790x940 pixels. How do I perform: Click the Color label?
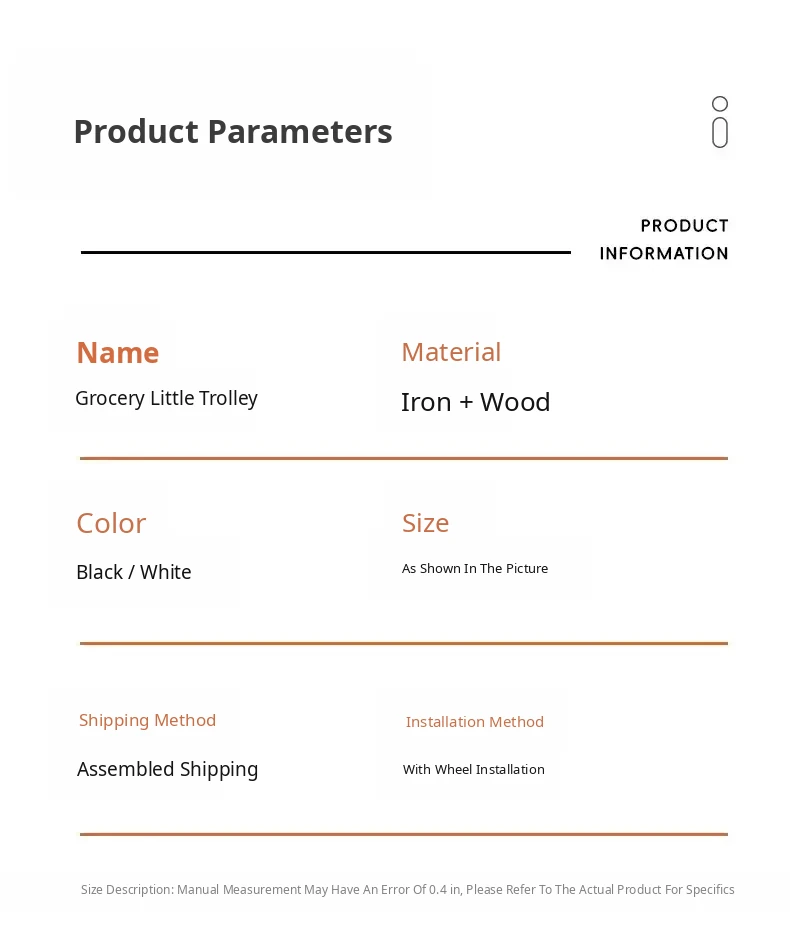(x=111, y=523)
